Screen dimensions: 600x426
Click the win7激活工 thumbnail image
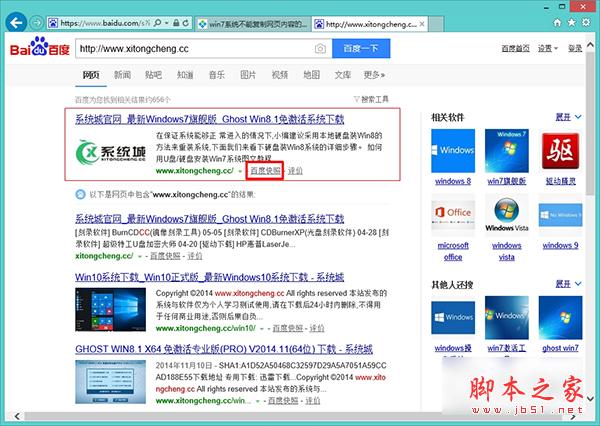coord(507,317)
